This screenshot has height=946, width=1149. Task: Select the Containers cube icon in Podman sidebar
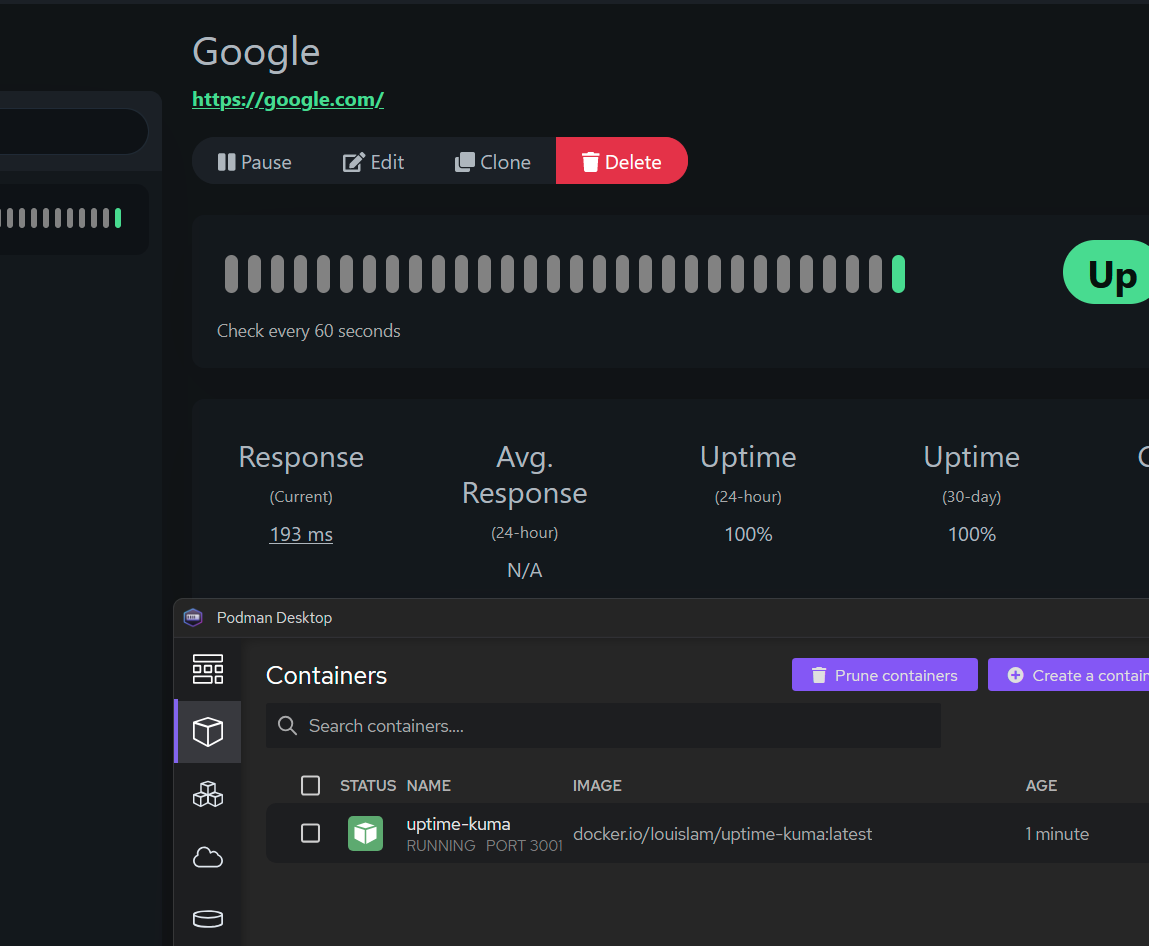(x=207, y=731)
